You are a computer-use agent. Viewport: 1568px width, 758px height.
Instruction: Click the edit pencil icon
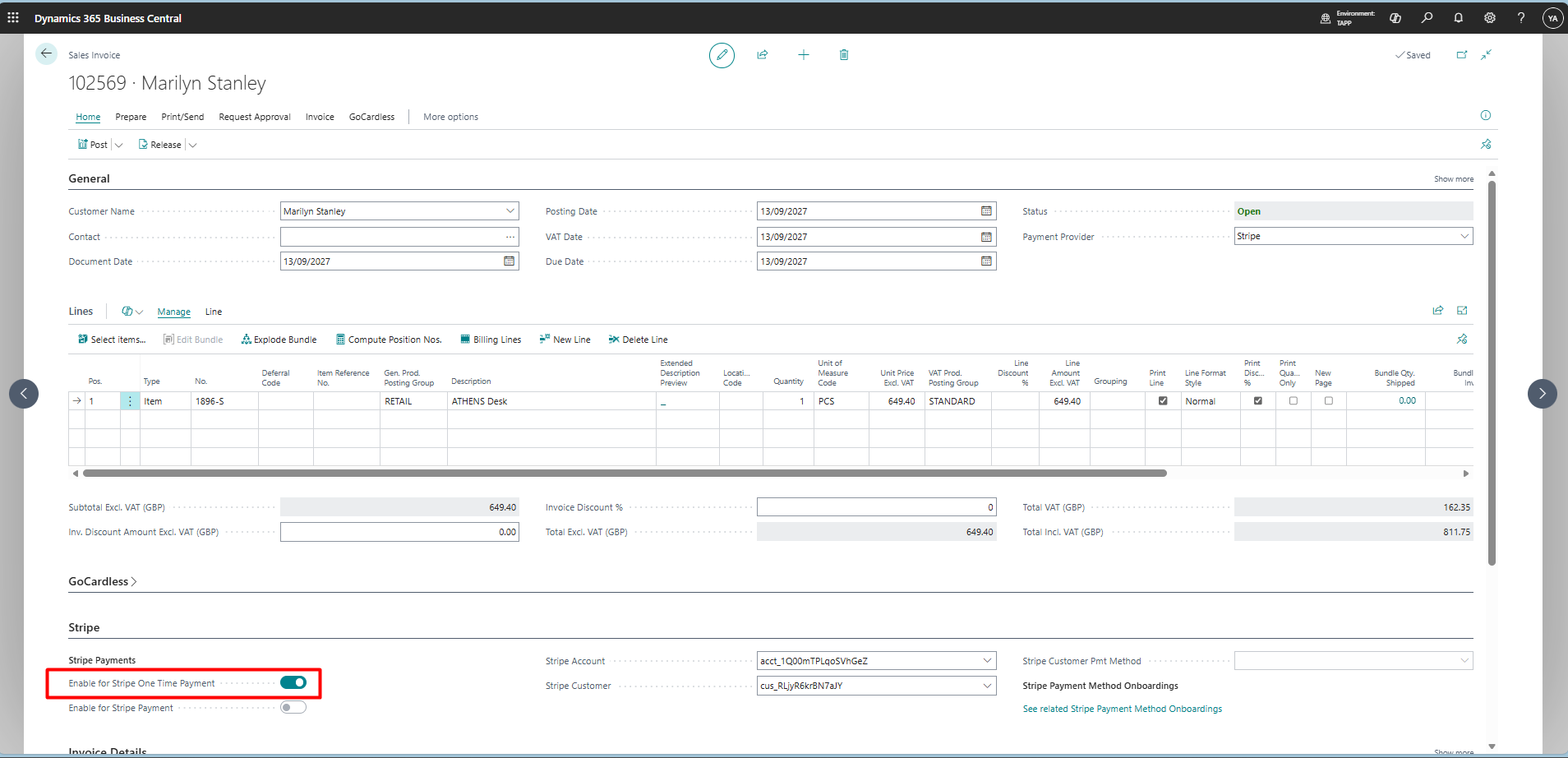pyautogui.click(x=722, y=55)
